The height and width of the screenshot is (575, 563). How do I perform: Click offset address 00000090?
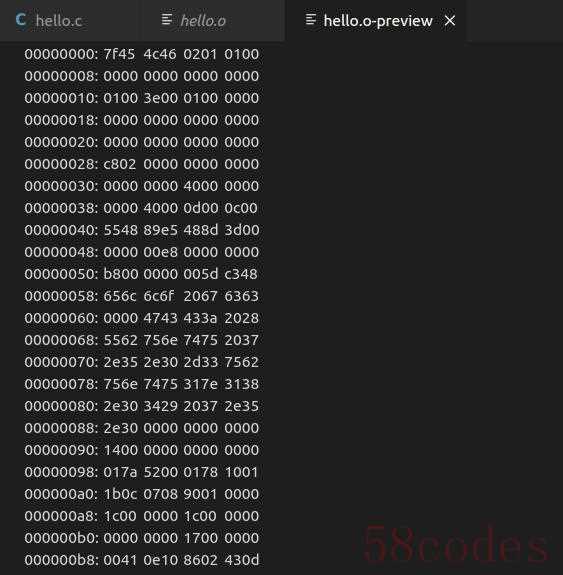(x=61, y=450)
